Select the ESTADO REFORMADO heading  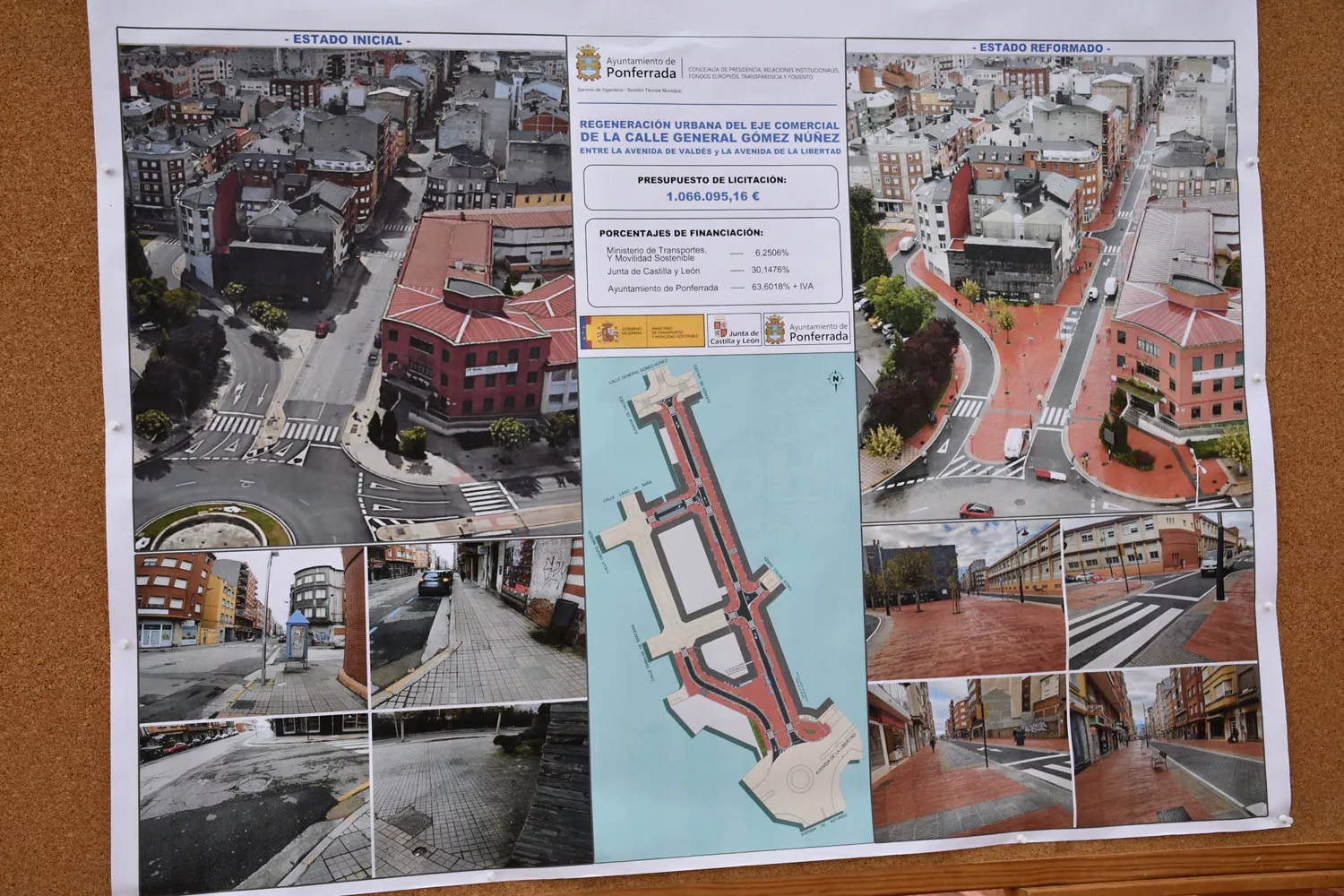[x=1041, y=47]
